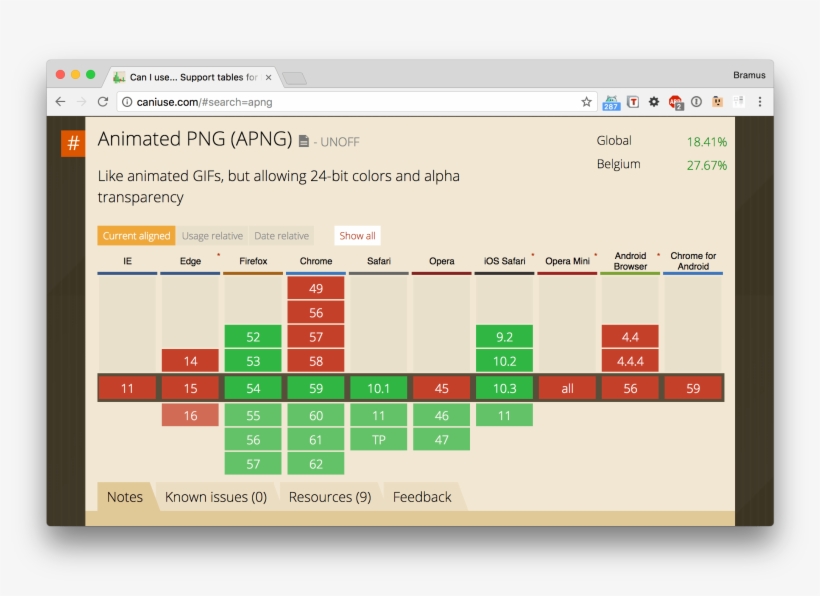Screen dimensions: 820x596
Task: Click the iOS Safari 10.3 cell
Action: 505,388
